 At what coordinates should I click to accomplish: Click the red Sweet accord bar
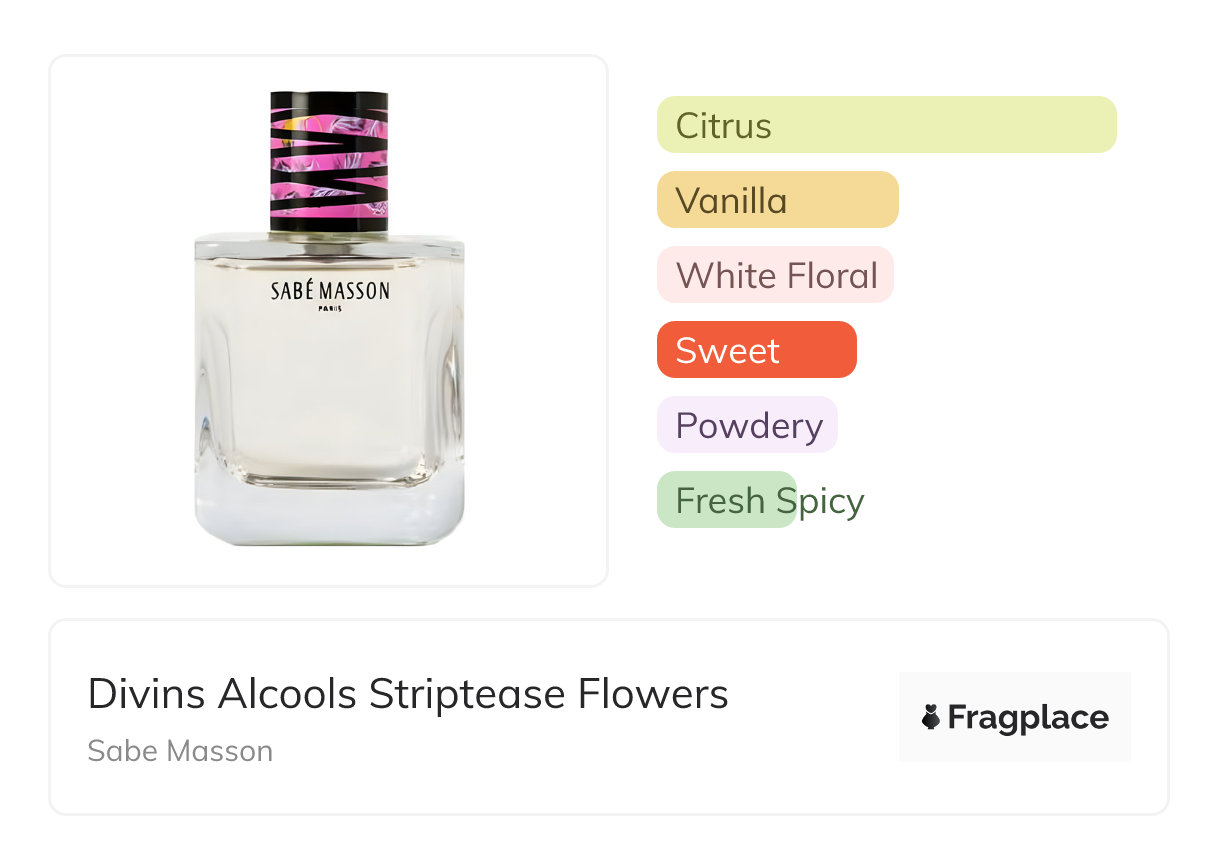pos(756,350)
